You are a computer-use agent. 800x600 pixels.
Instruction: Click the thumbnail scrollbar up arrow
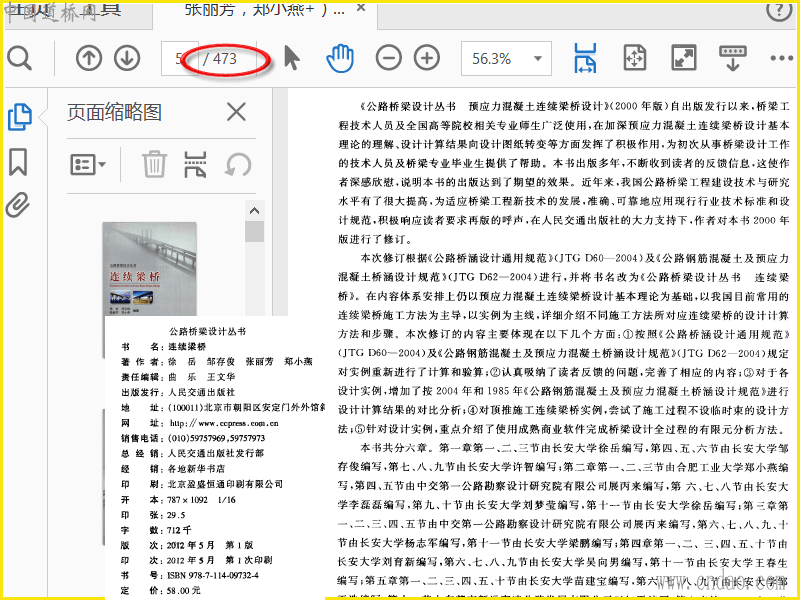click(255, 211)
